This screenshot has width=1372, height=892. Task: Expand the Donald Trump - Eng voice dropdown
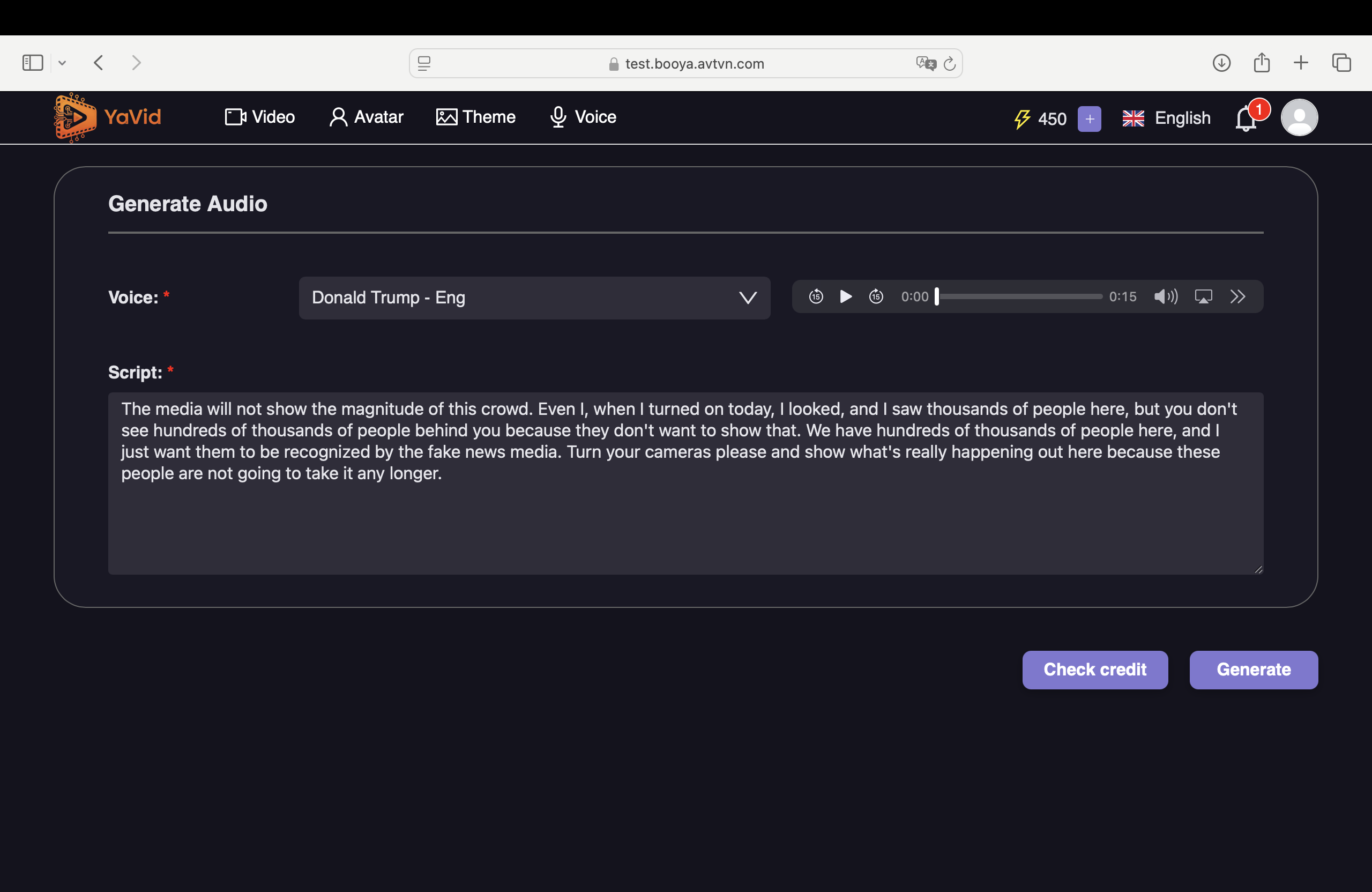[534, 298]
